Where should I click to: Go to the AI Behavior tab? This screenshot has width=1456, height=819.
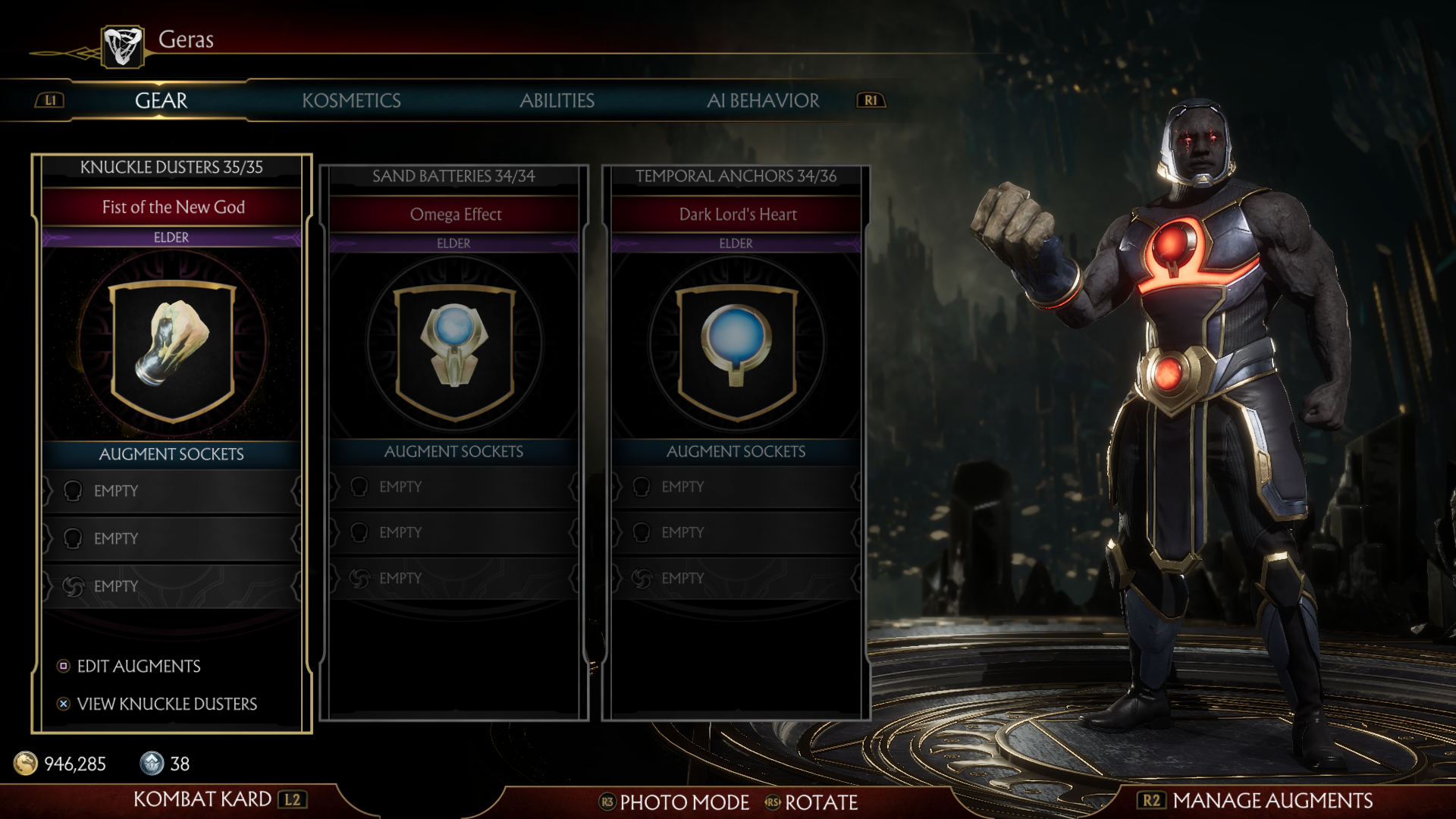[x=763, y=100]
